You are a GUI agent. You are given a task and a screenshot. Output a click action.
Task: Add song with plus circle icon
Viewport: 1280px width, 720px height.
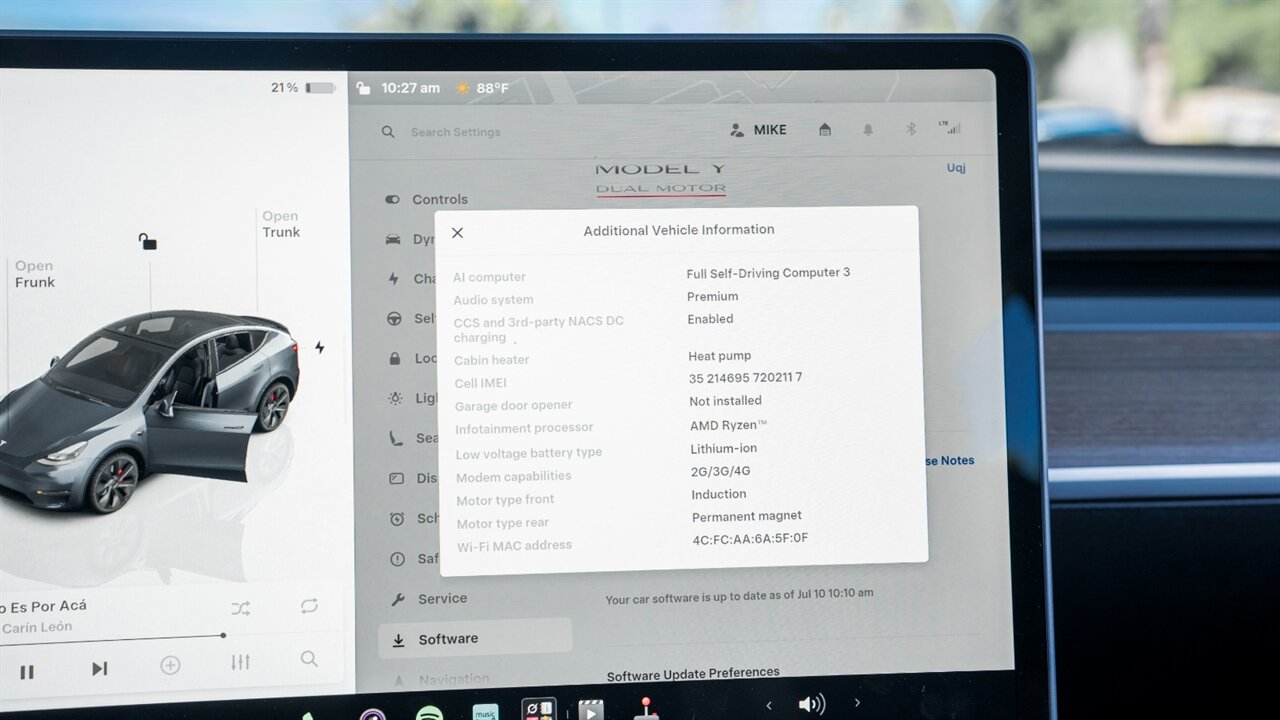click(170, 665)
